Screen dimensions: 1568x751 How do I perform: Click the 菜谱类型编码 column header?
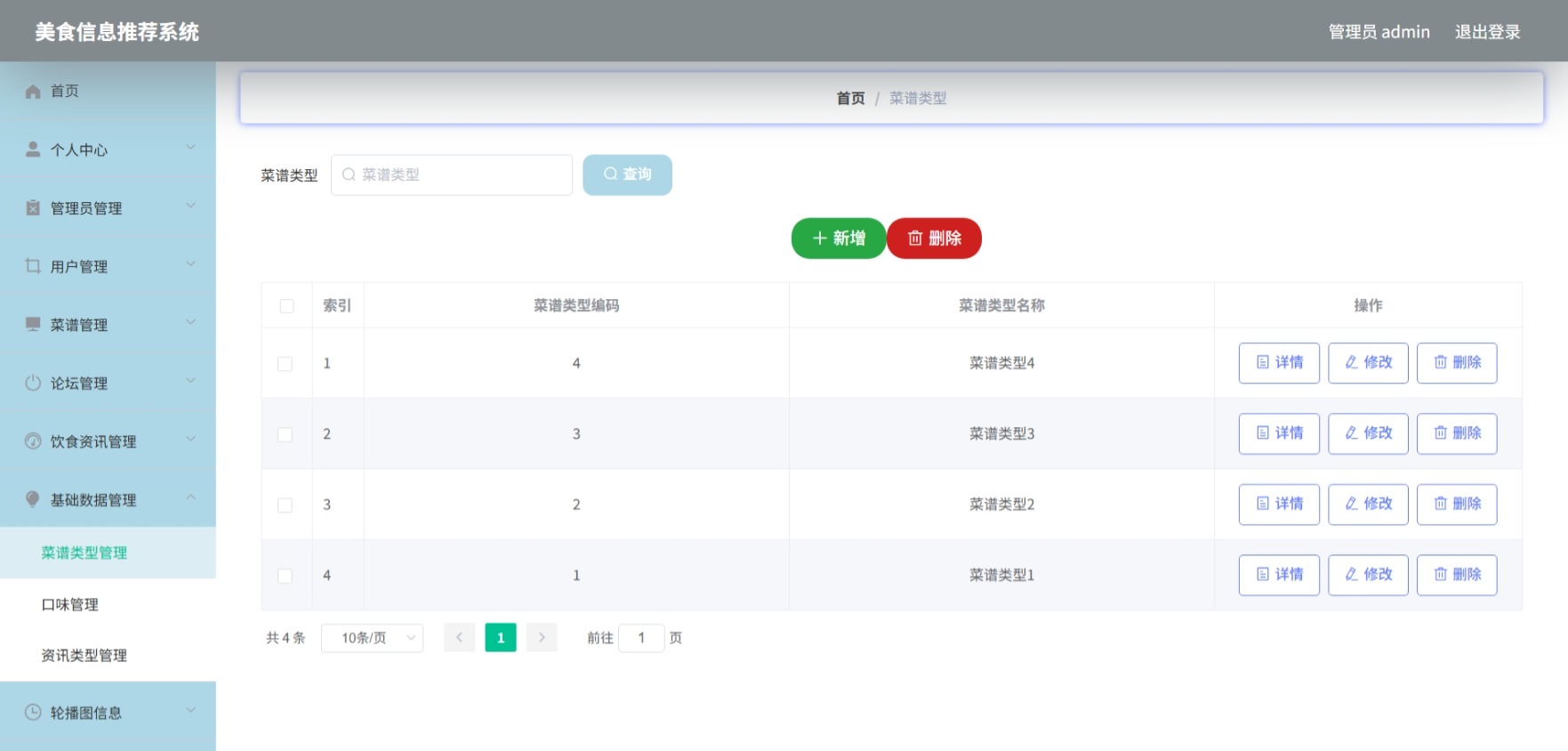click(x=576, y=305)
